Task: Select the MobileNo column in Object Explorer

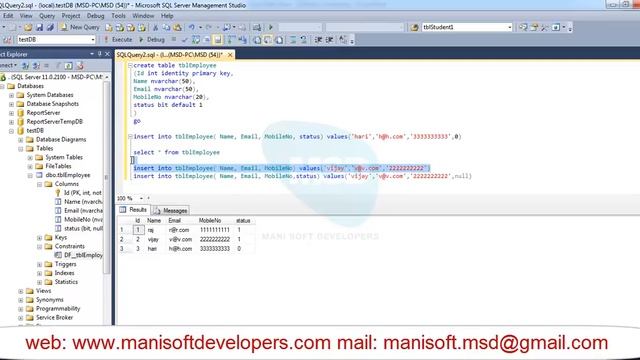Action: click(x=83, y=220)
